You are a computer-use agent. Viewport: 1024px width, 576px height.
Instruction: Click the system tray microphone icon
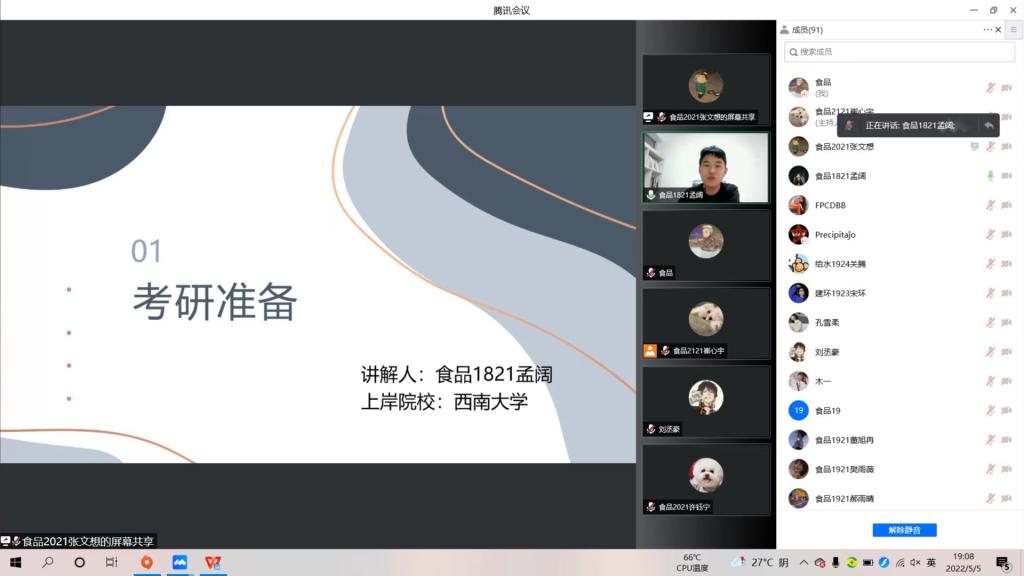coord(835,562)
